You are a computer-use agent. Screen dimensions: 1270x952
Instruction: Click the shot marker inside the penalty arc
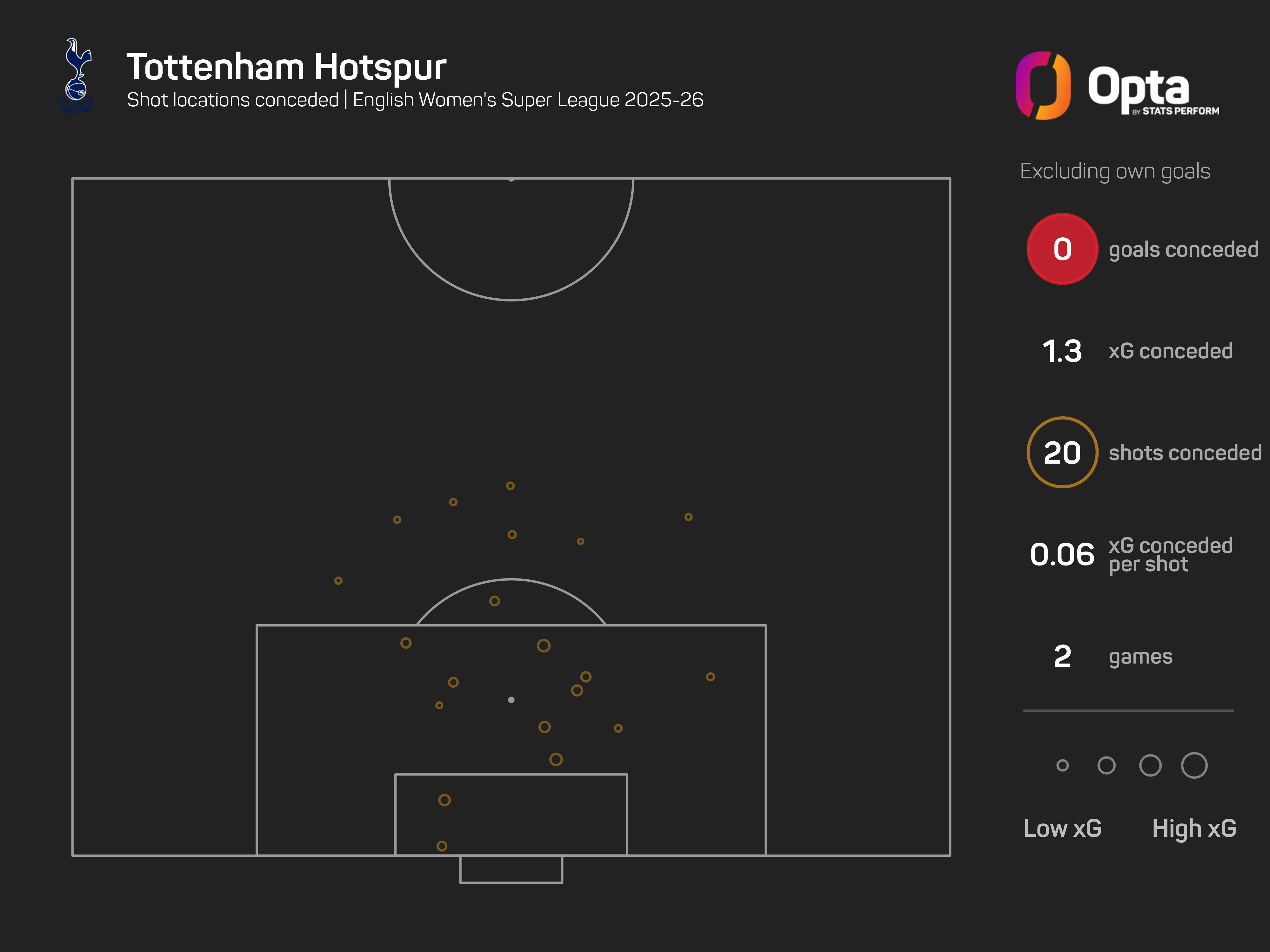494,601
